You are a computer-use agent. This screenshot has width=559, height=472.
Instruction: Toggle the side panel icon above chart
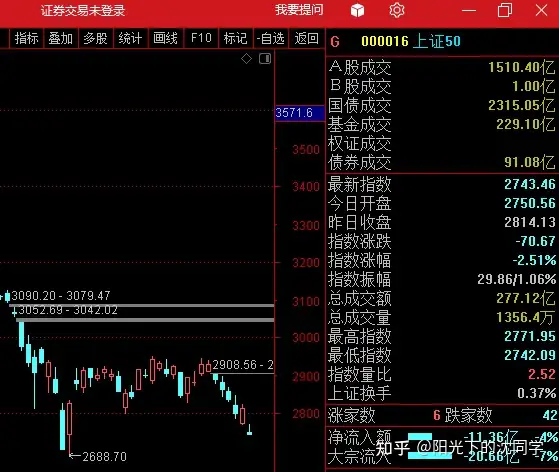click(265, 58)
